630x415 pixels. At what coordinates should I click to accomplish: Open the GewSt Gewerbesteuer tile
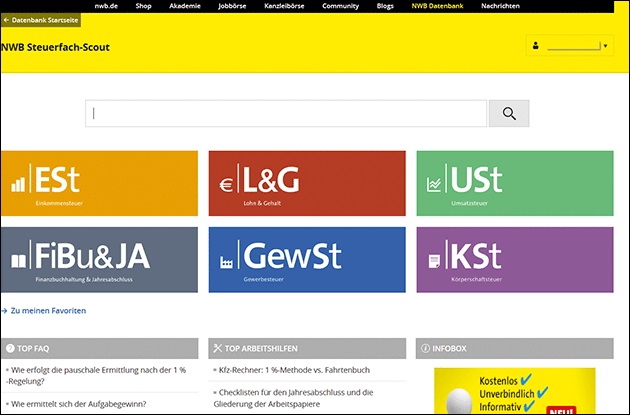coord(306,260)
